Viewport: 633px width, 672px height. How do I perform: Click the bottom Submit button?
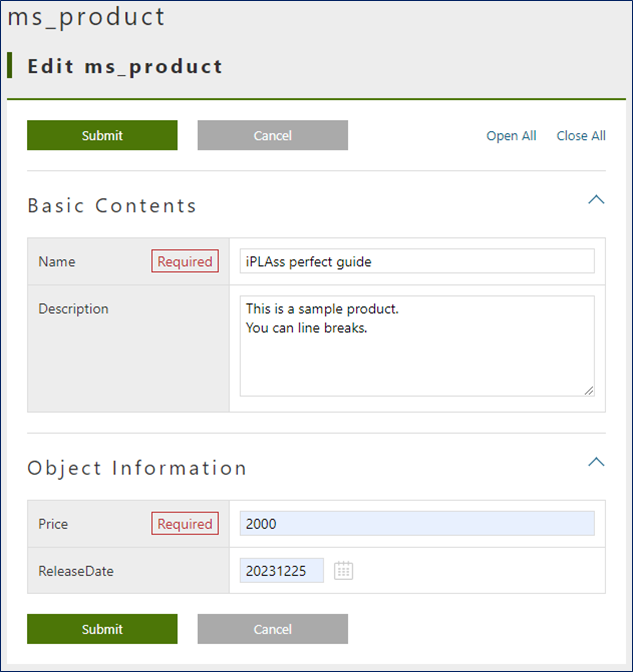[102, 629]
